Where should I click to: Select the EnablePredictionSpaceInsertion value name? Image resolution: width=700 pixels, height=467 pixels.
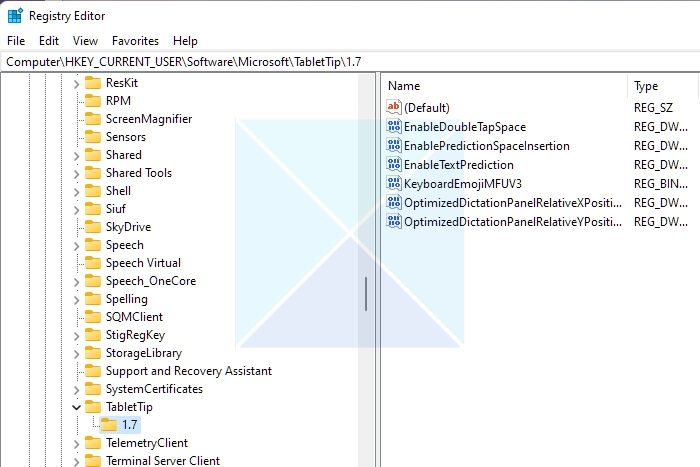coord(487,146)
